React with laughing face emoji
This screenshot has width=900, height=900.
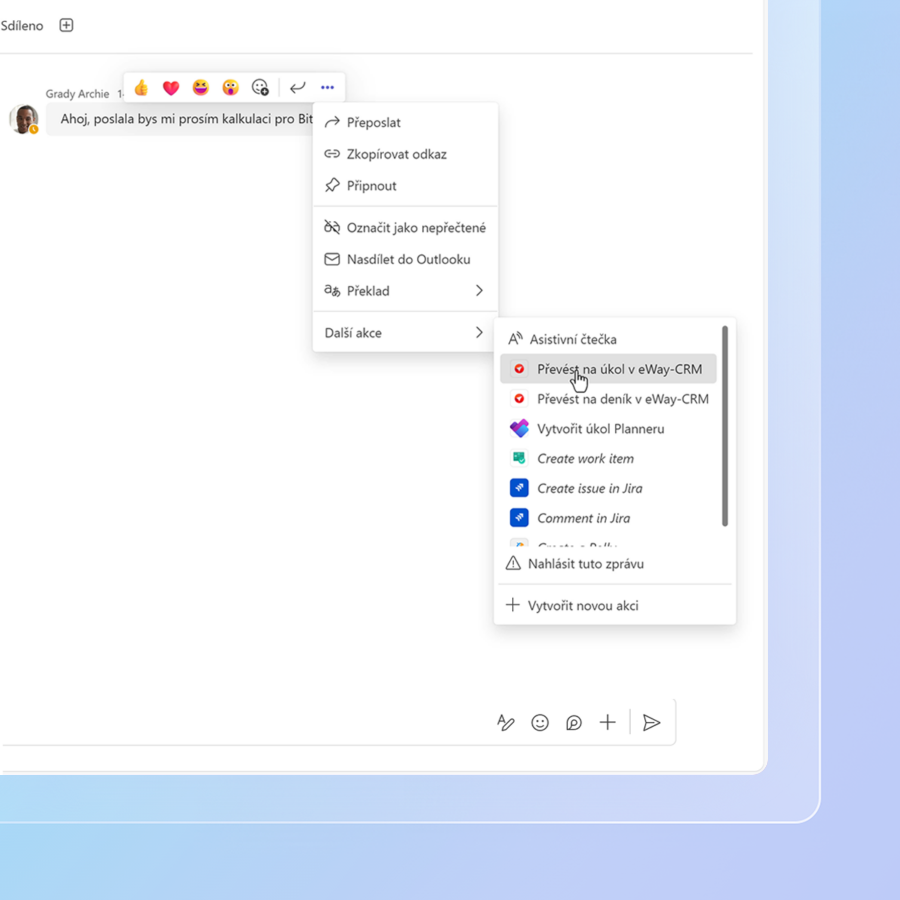click(201, 88)
